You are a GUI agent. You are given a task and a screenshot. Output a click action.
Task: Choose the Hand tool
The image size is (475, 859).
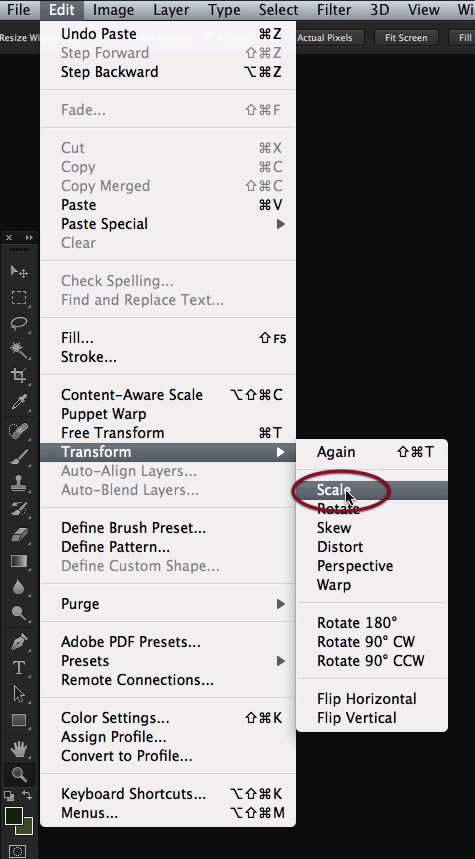coord(19,747)
